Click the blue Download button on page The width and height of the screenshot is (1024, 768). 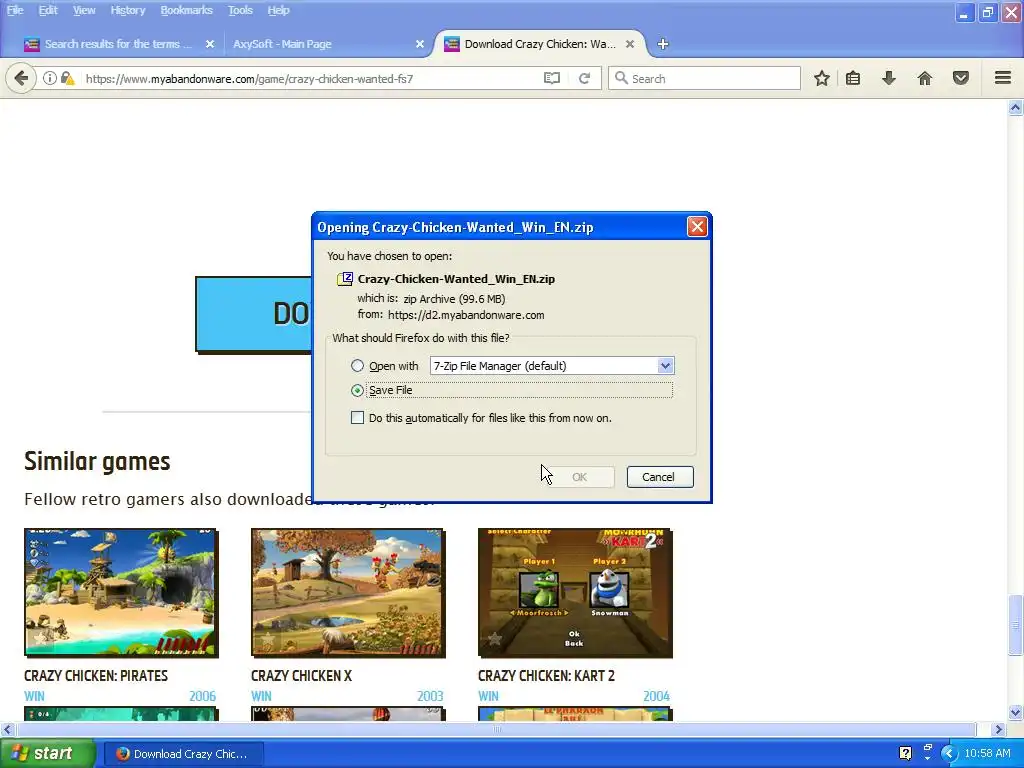[254, 314]
